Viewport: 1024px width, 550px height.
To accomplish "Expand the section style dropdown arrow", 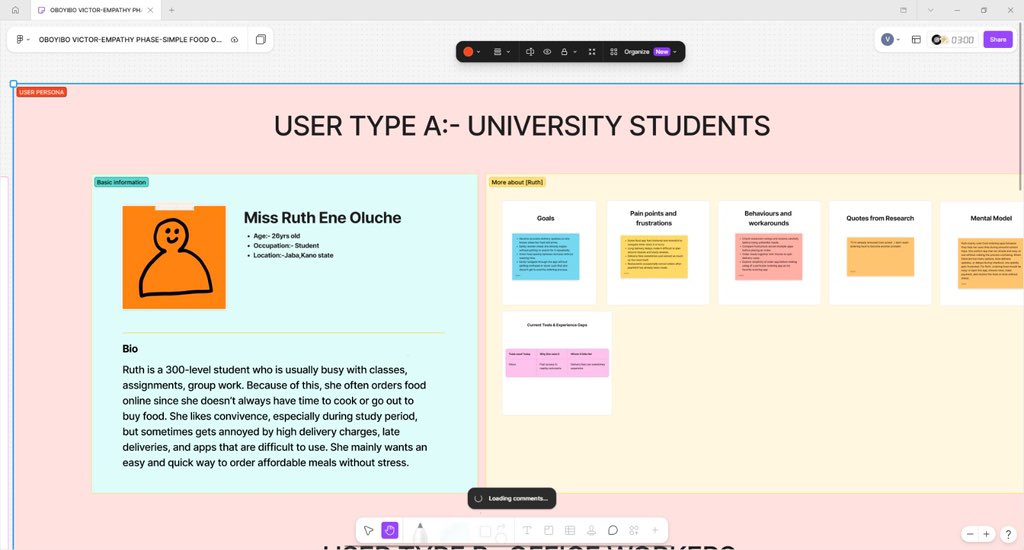I will pyautogui.click(x=508, y=52).
